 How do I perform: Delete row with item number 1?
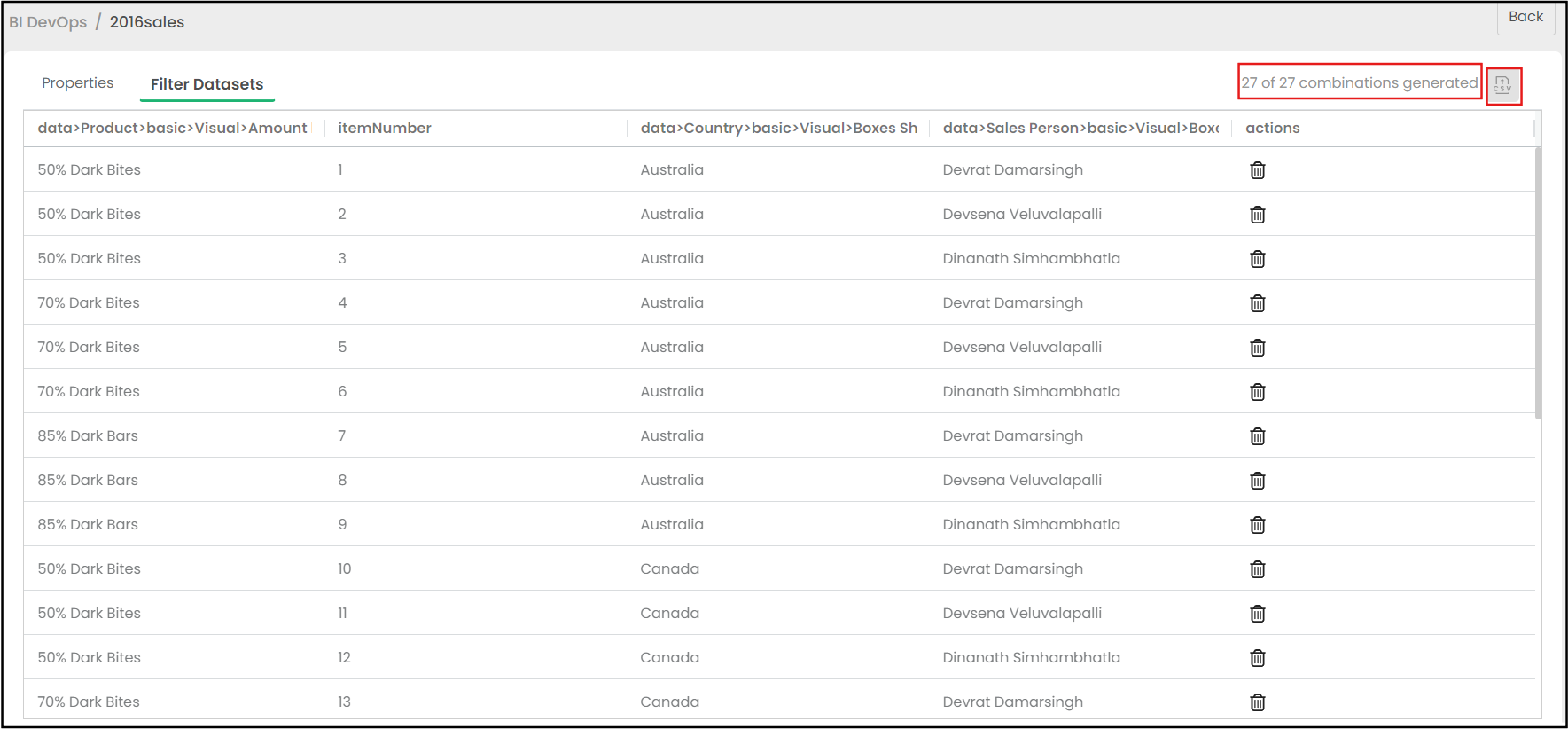coord(1257,170)
